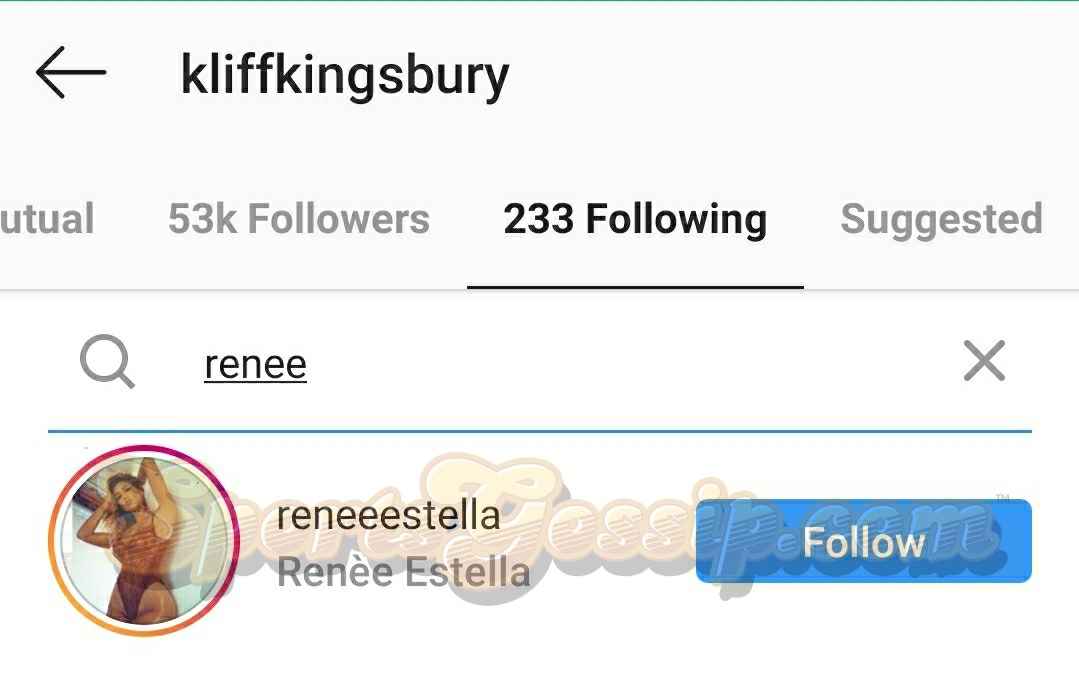The height and width of the screenshot is (683, 1079).
Task: Open the Suggested tab
Action: pos(941,219)
